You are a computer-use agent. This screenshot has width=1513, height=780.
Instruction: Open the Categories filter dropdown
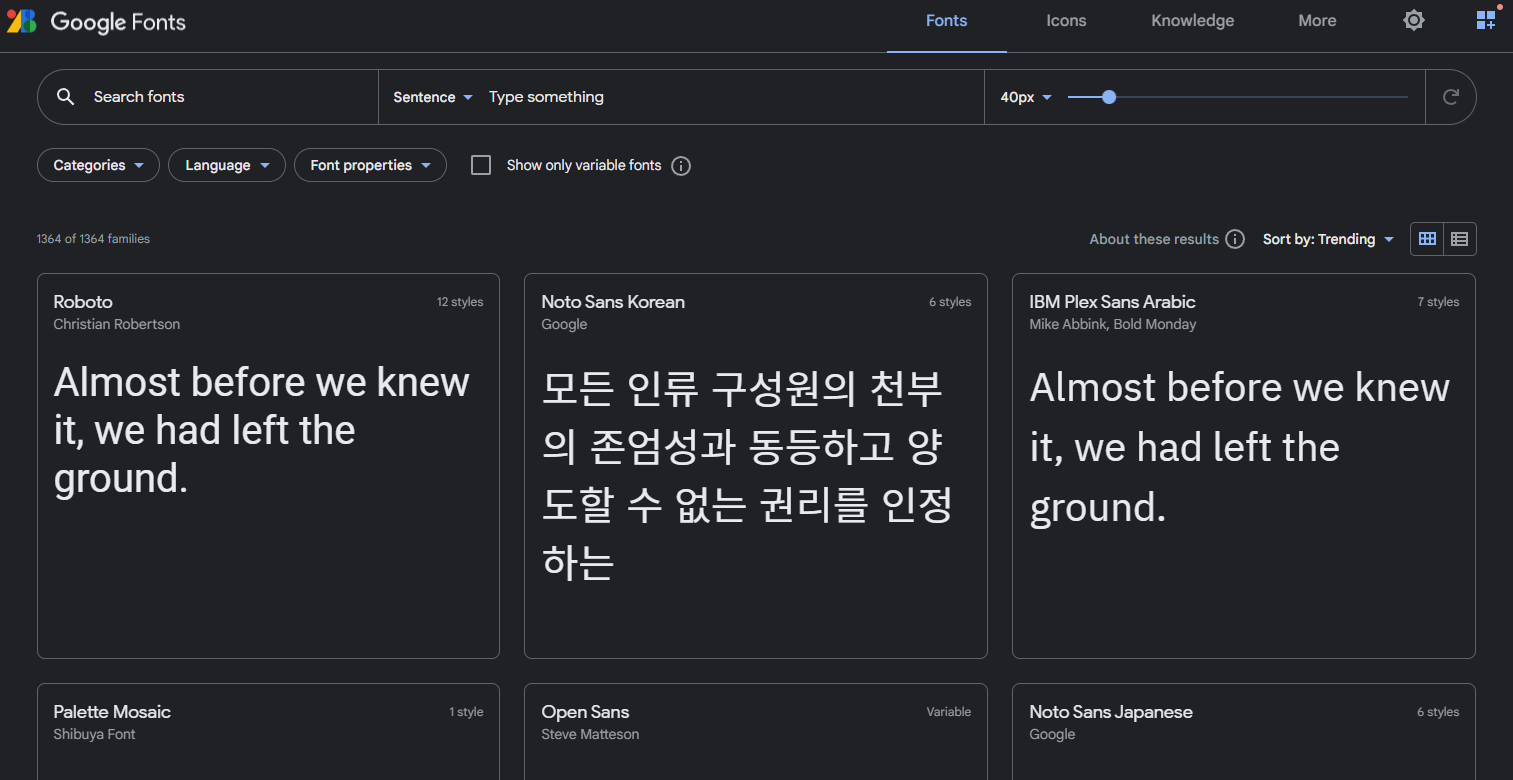[98, 165]
